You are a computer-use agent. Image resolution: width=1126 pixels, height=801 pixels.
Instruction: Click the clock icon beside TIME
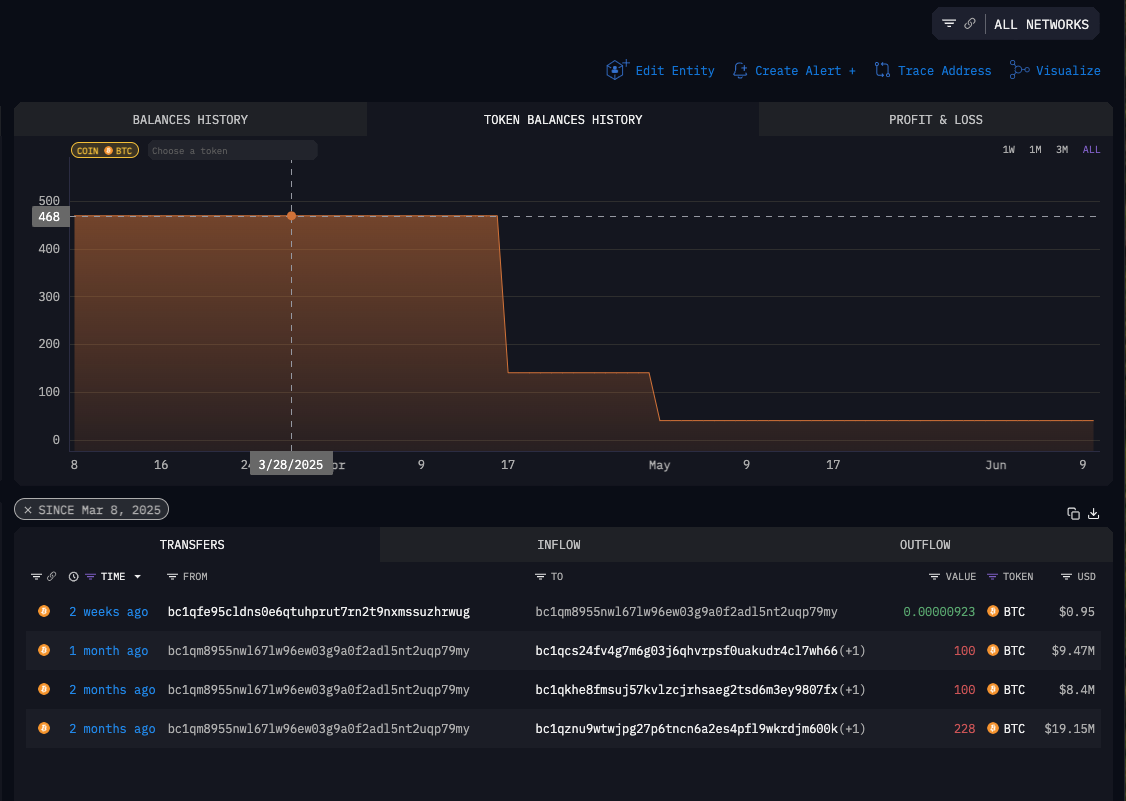tap(74, 577)
